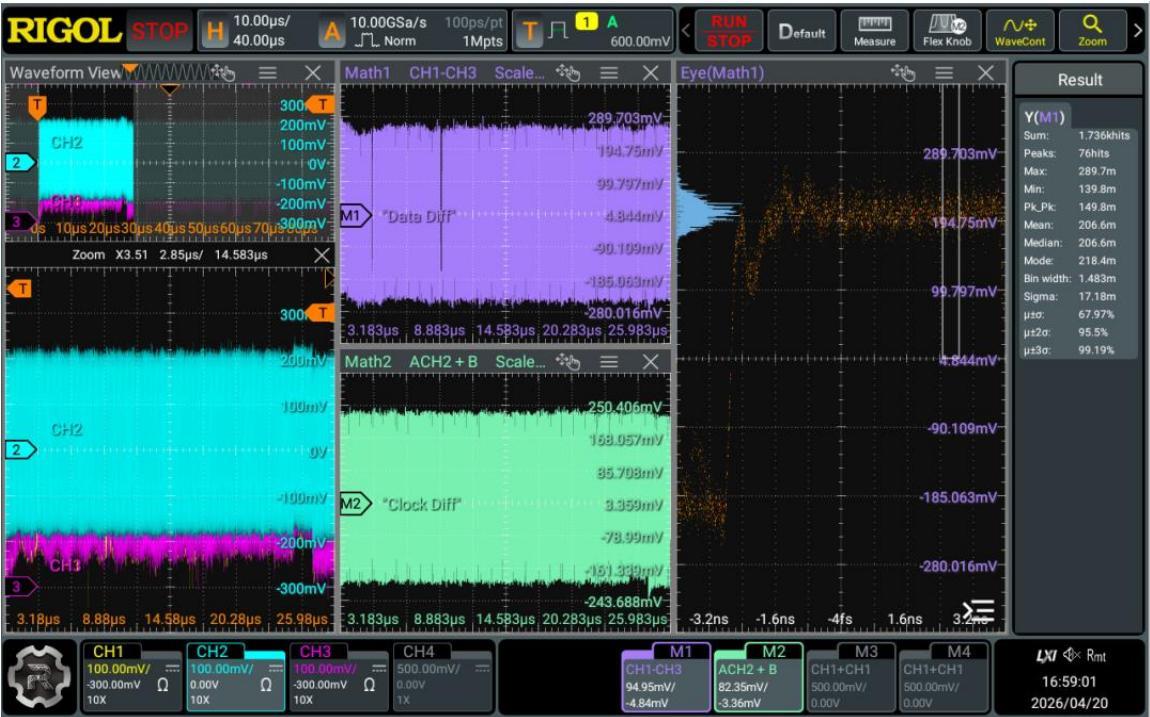Toggle the CH3 channel tile
The width and height of the screenshot is (1150, 717).
point(338,676)
